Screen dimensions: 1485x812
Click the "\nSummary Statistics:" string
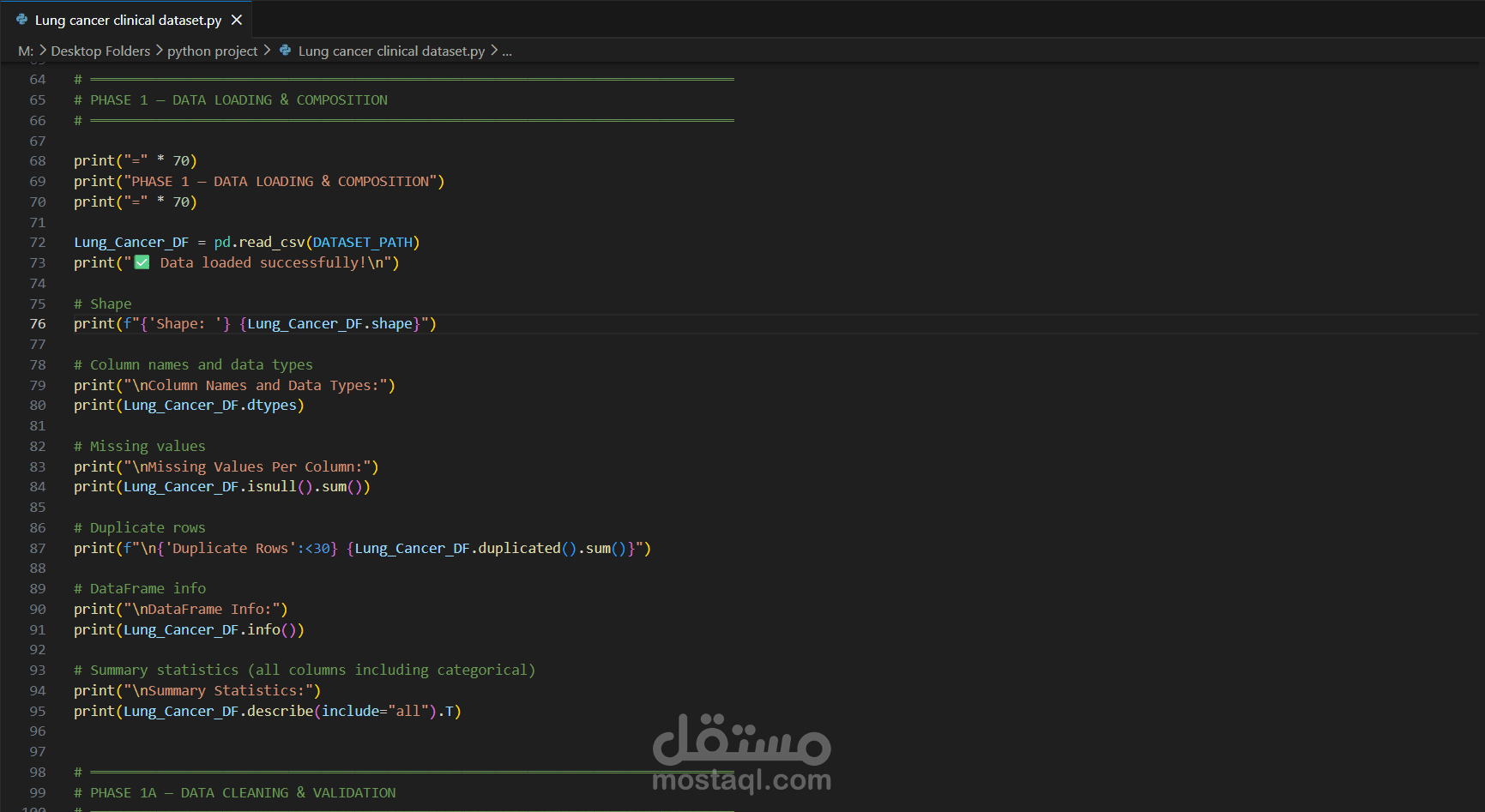click(x=218, y=691)
